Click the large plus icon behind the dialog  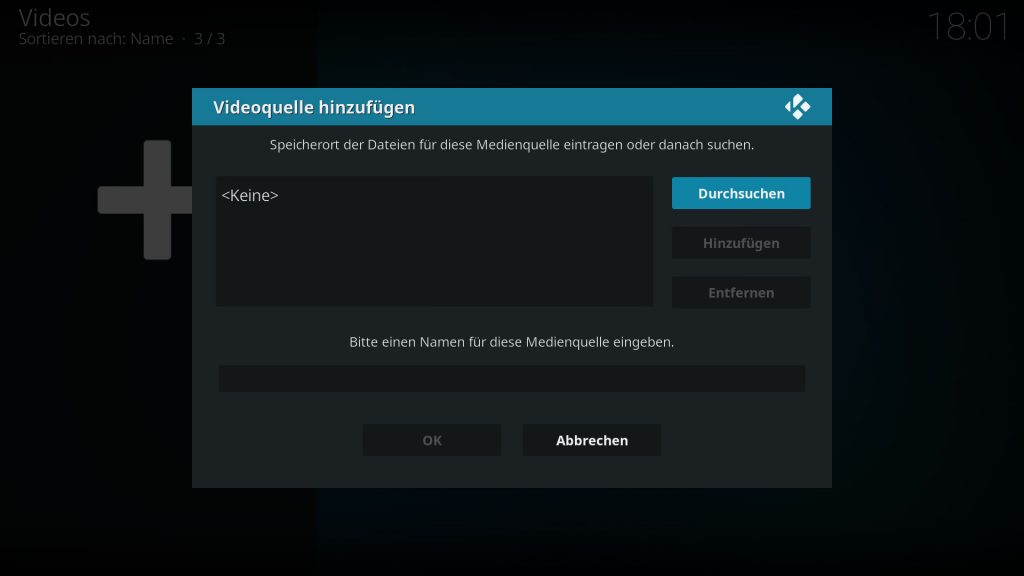(x=144, y=200)
